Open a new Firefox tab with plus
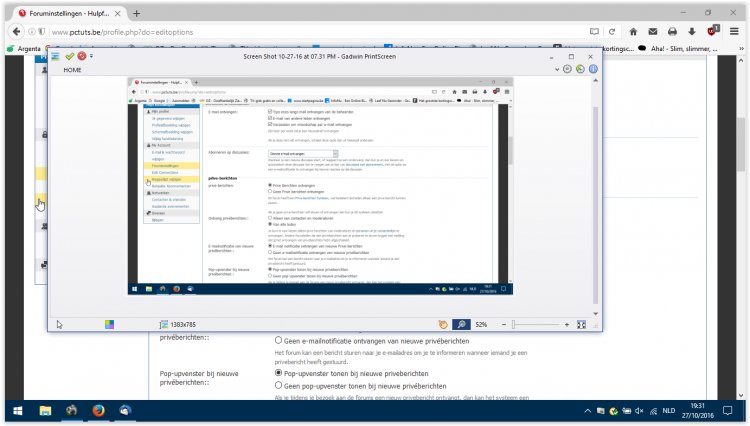The height and width of the screenshot is (426, 750). (x=136, y=13)
